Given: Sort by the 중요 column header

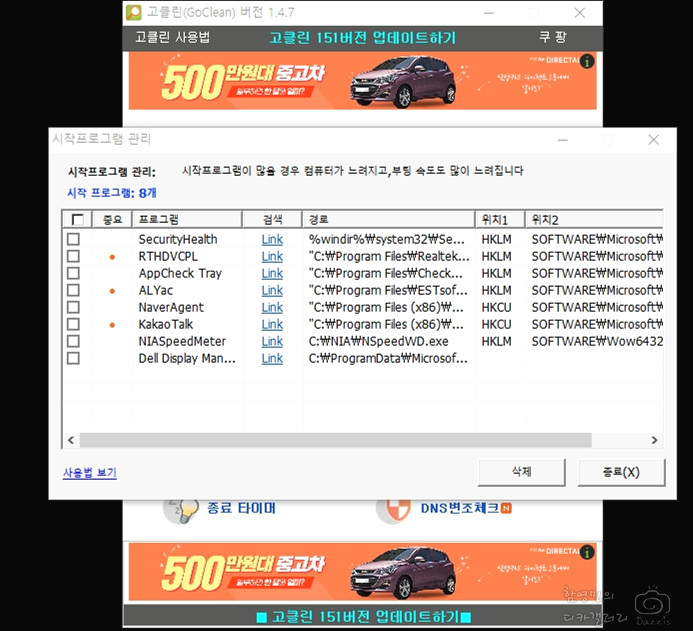Looking at the screenshot, I should click(112, 220).
